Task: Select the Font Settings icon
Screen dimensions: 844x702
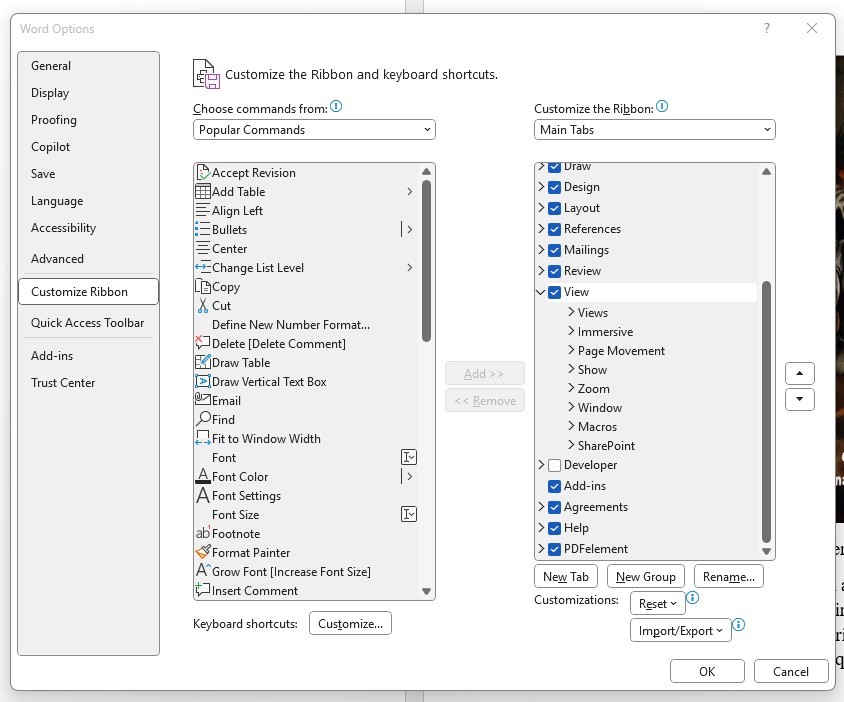Action: tap(203, 495)
